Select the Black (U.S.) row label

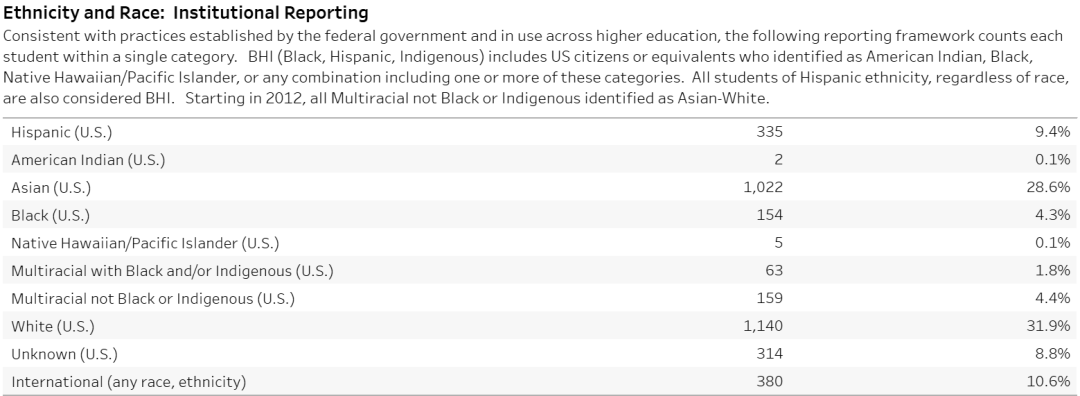pyautogui.click(x=50, y=215)
